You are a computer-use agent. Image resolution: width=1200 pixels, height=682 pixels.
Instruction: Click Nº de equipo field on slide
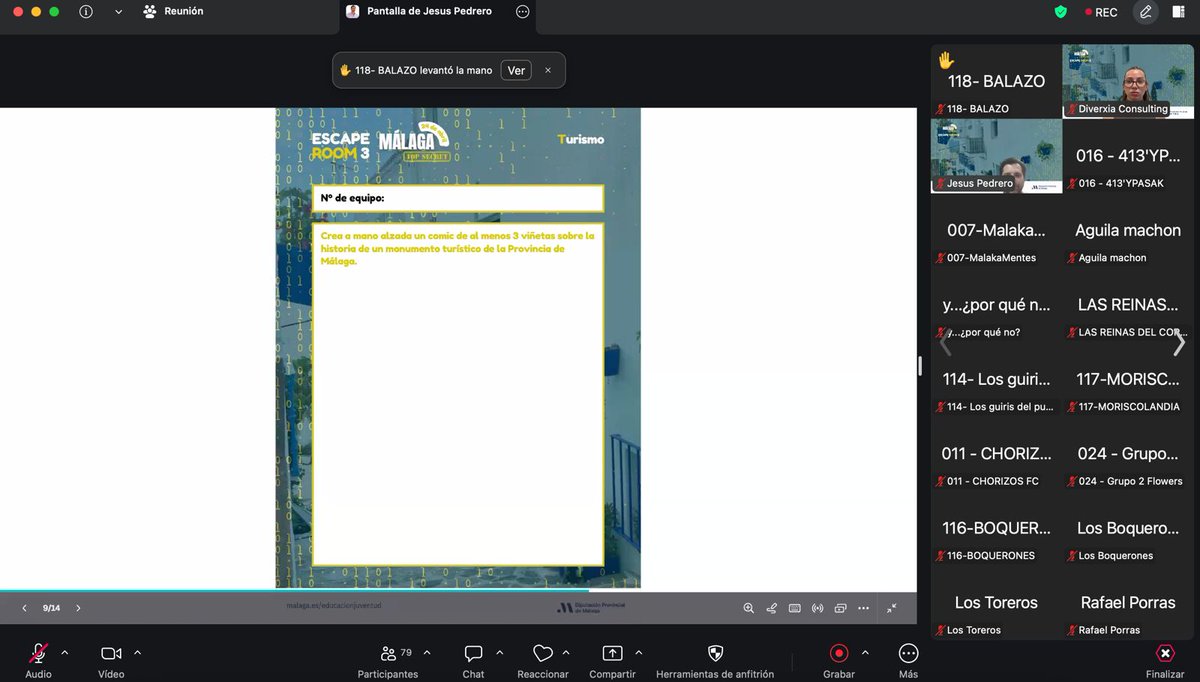tap(458, 198)
